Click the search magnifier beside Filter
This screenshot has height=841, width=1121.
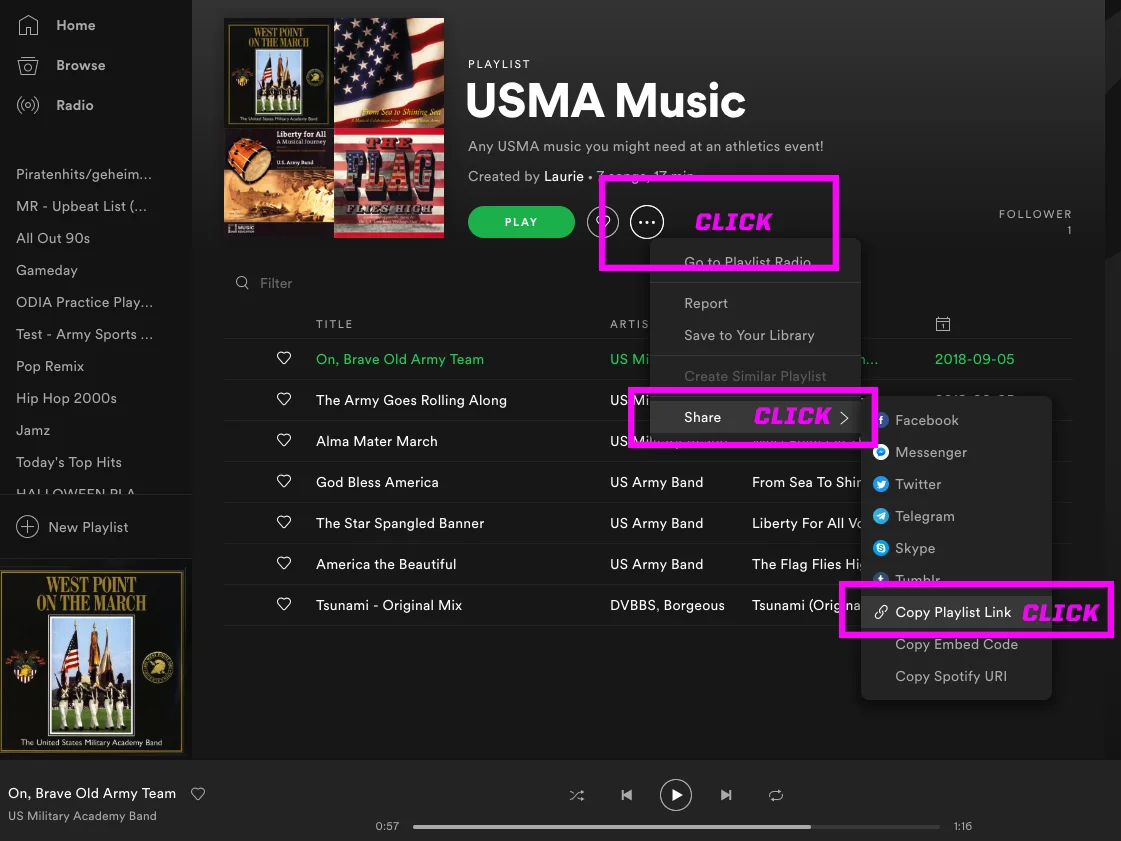242,282
